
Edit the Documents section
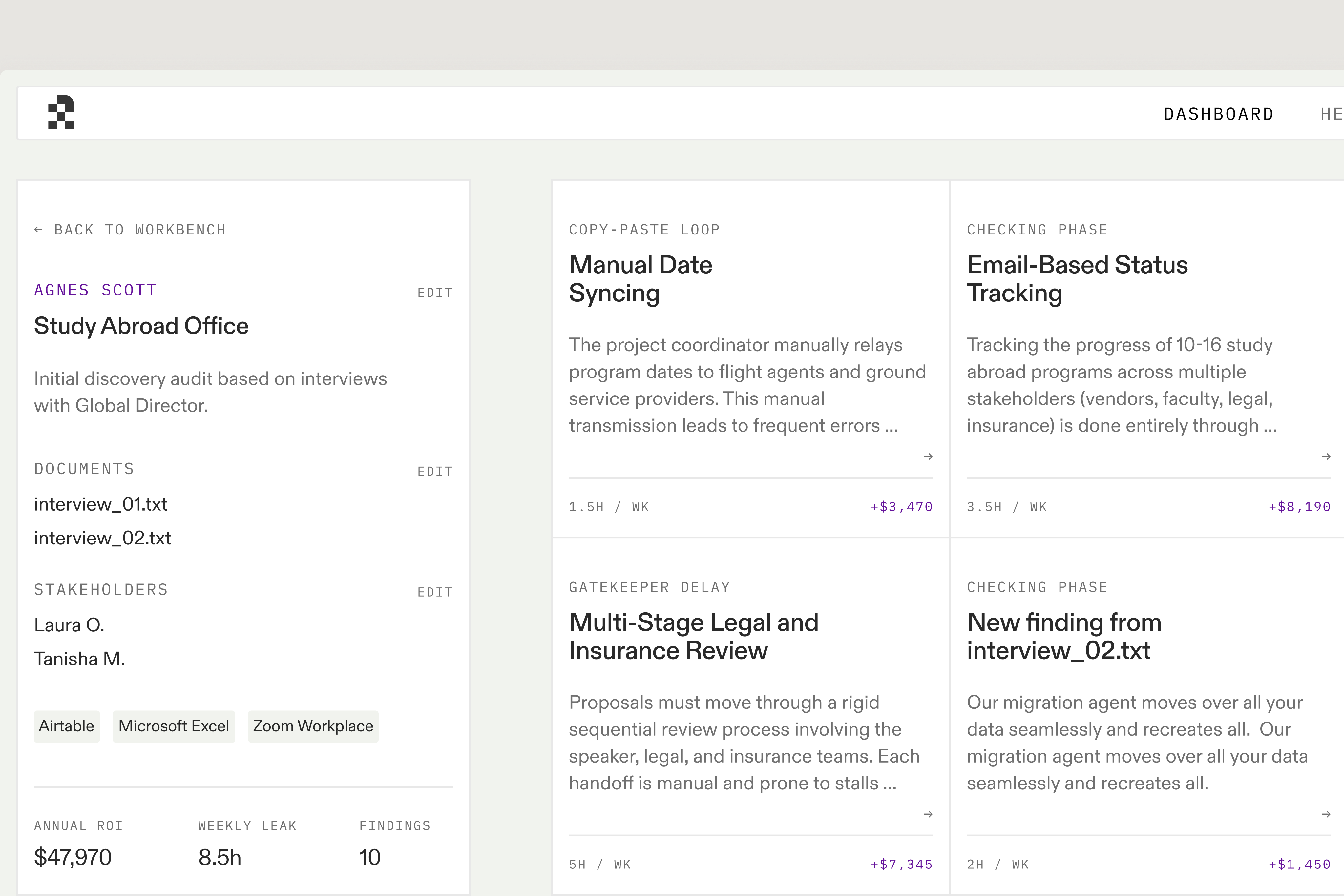coord(435,471)
